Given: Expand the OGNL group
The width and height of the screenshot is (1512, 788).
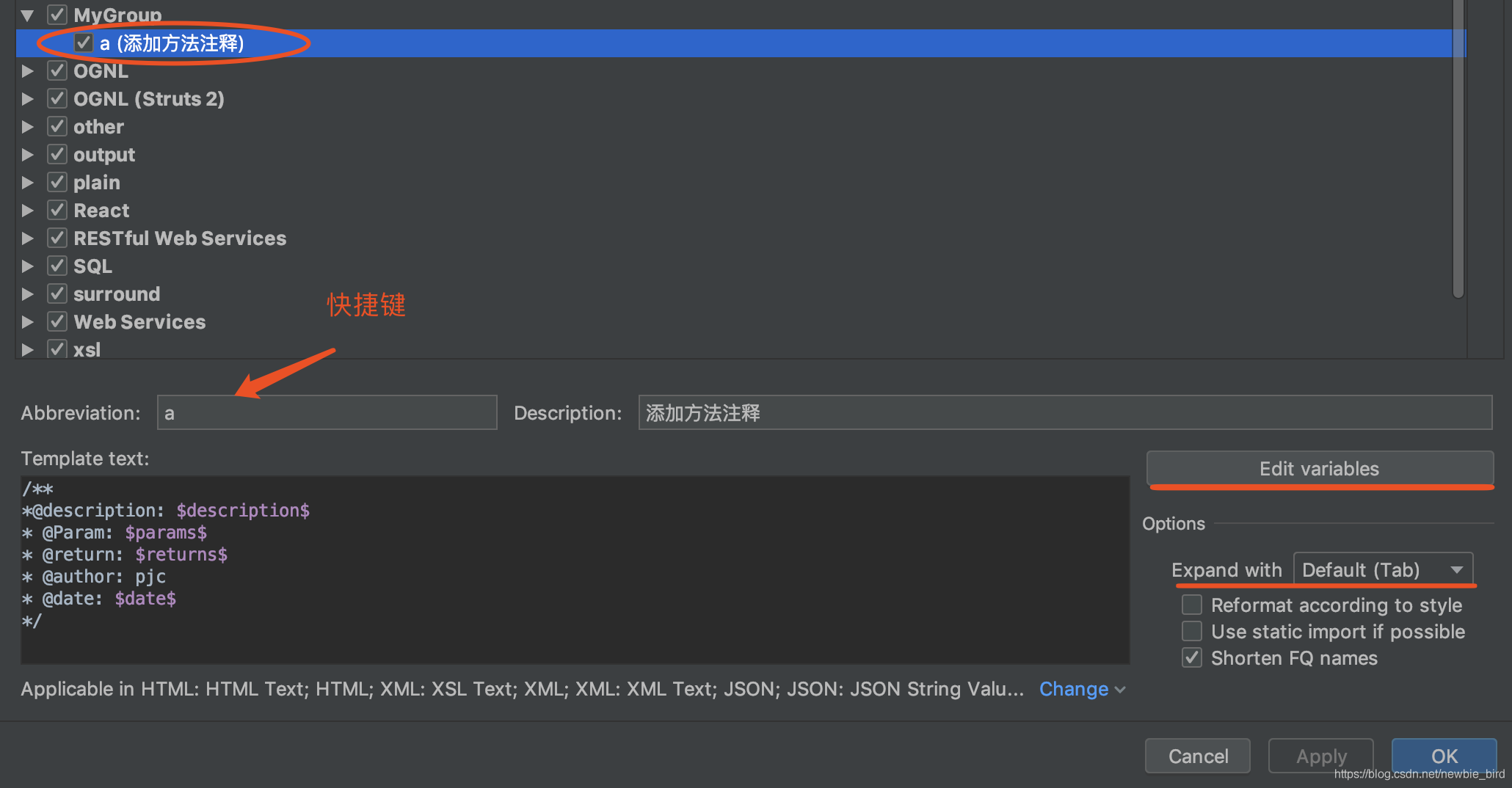Looking at the screenshot, I should 28,71.
